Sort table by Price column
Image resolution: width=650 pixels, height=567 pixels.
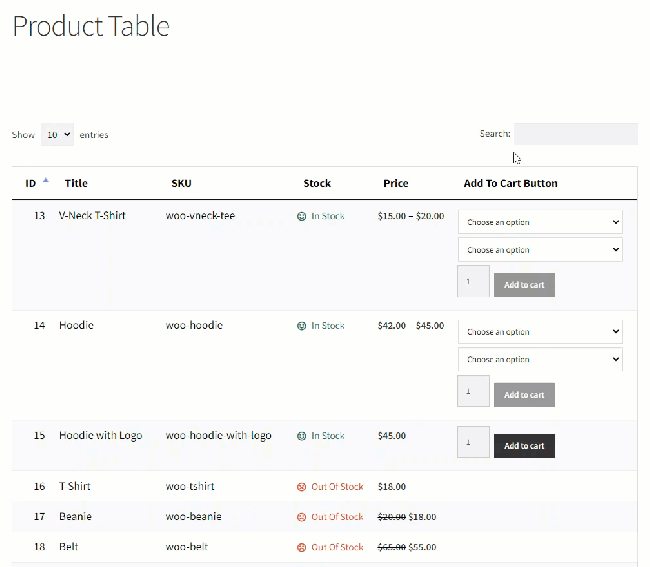(395, 183)
